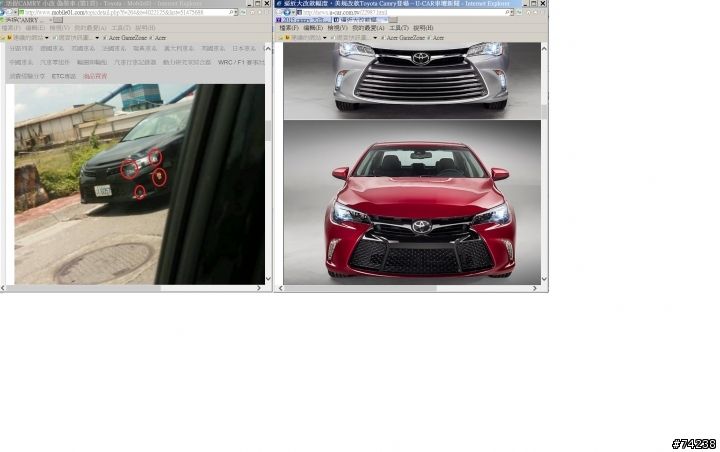Screen dimensions: 720x452
Task: Go forward in the Mobile01 window
Action: 9,12
